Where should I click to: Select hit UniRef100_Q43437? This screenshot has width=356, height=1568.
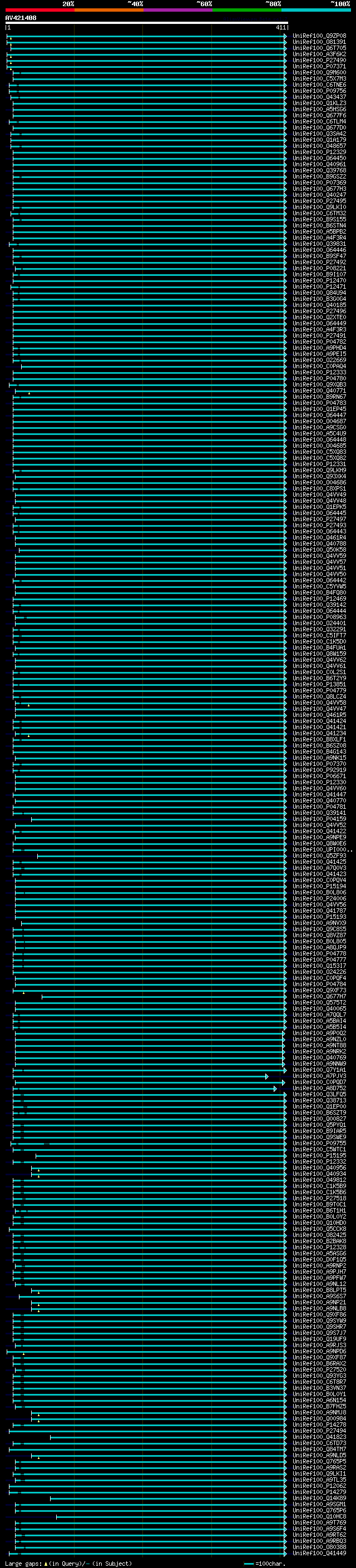pos(319,97)
